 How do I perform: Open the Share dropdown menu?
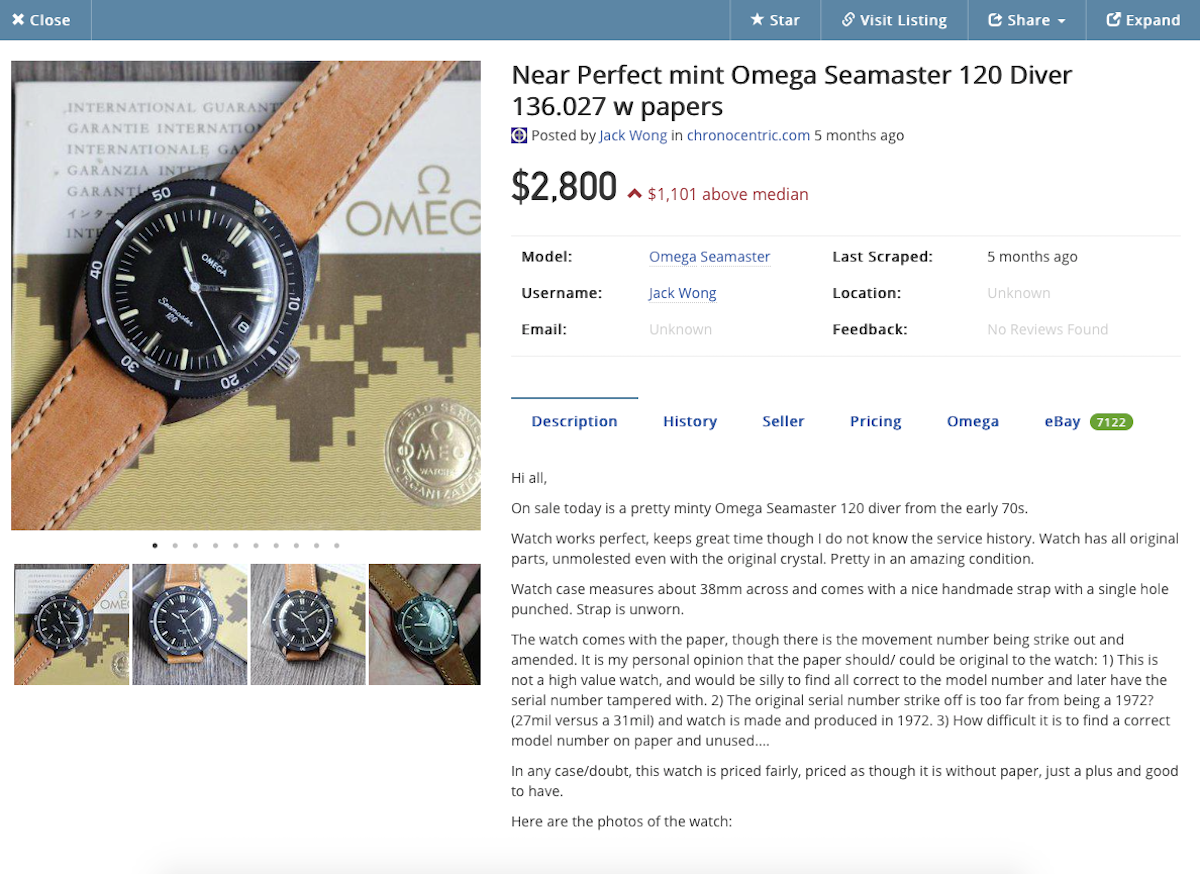click(x=1026, y=20)
